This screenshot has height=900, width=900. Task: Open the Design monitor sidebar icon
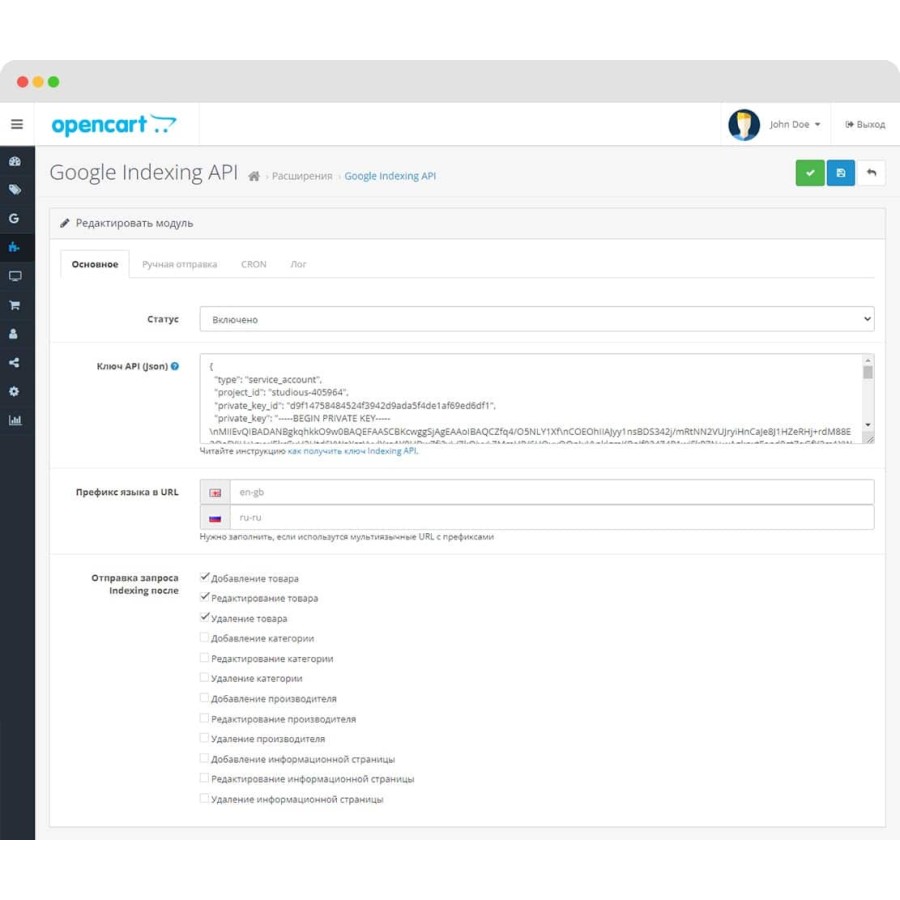(15, 276)
